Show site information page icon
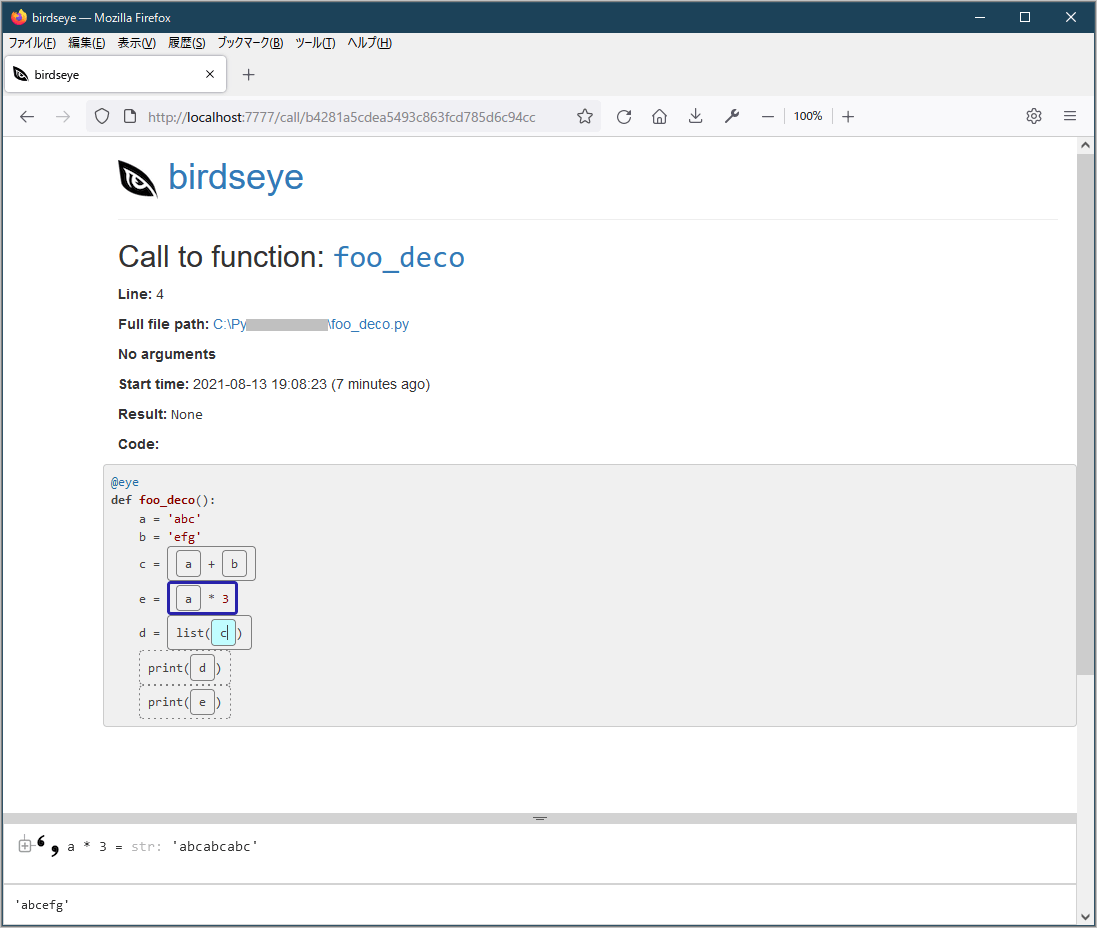 pyautogui.click(x=130, y=117)
